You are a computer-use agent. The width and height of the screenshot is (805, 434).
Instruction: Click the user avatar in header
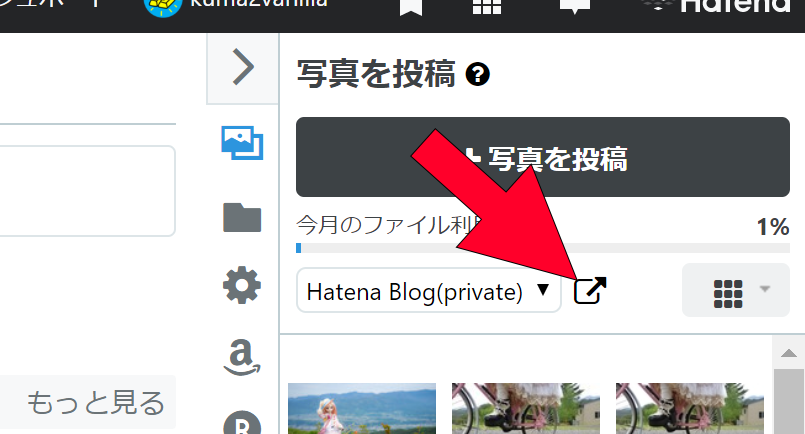pos(163,7)
